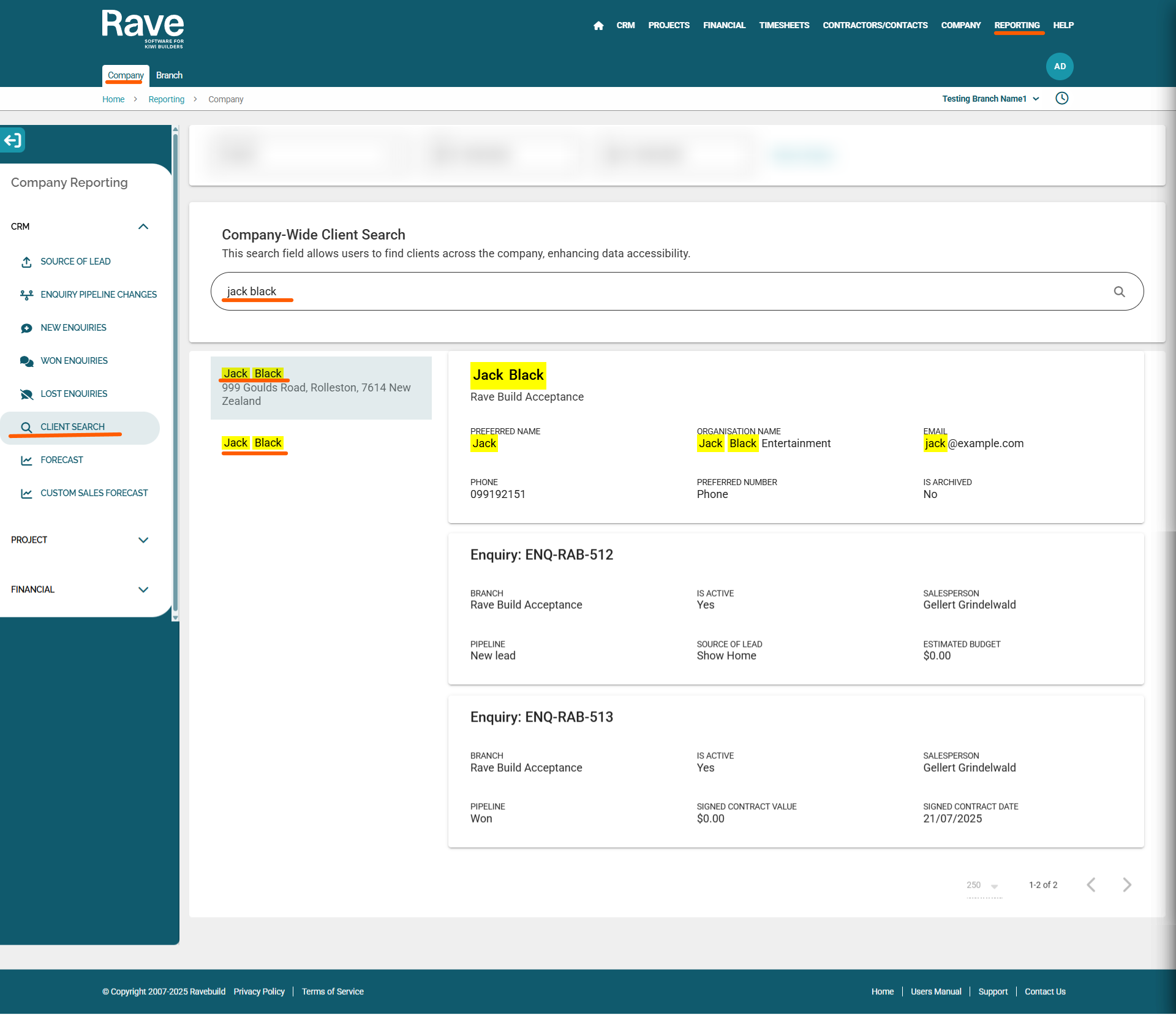
Task: Click the '1-2 of 2' pagination text
Action: (1043, 885)
